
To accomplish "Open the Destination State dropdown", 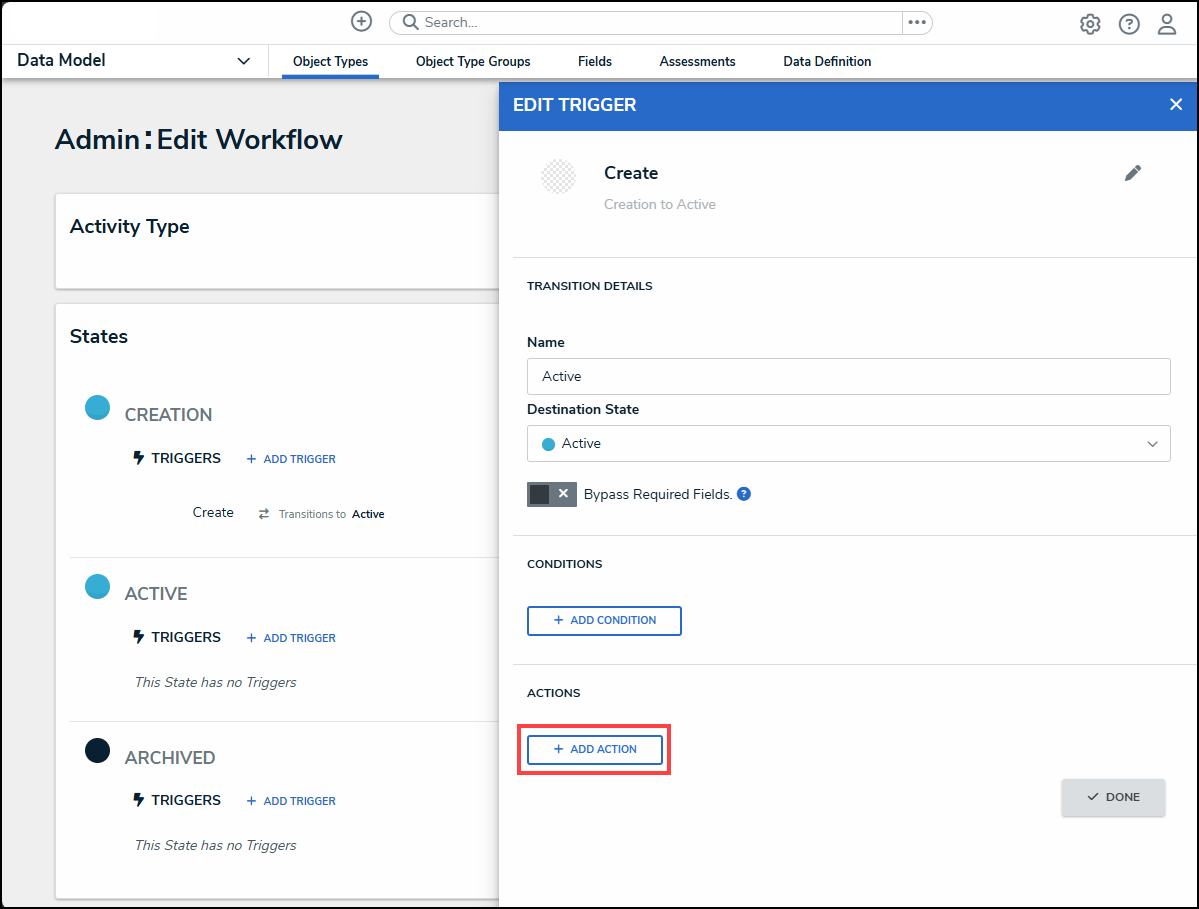I will tap(848, 443).
